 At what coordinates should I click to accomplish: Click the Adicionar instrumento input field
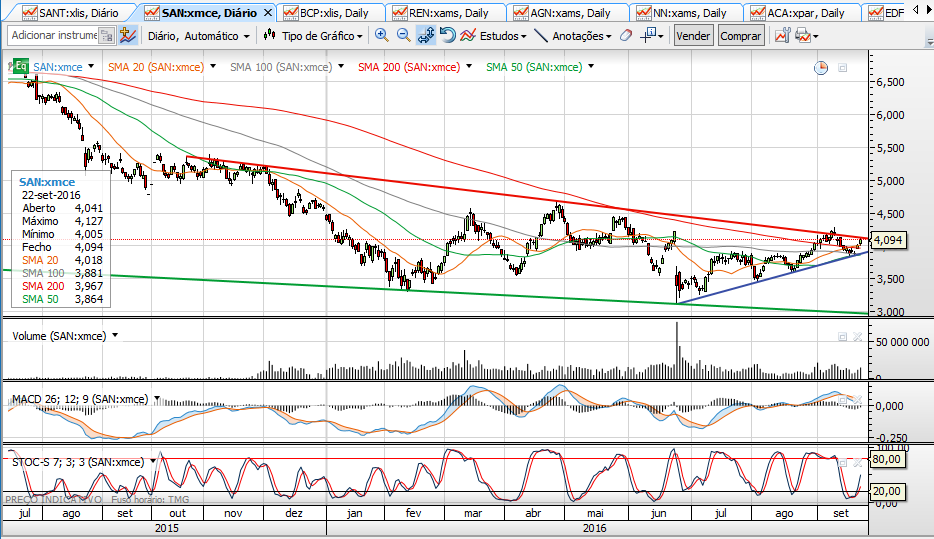[x=56, y=35]
